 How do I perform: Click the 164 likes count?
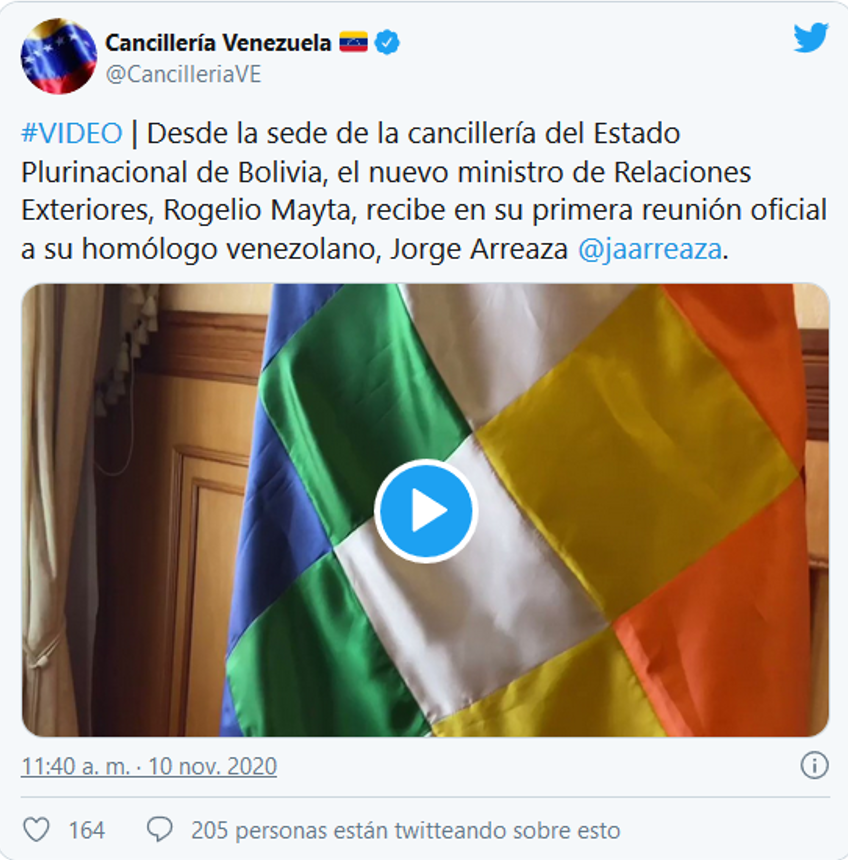click(87, 830)
